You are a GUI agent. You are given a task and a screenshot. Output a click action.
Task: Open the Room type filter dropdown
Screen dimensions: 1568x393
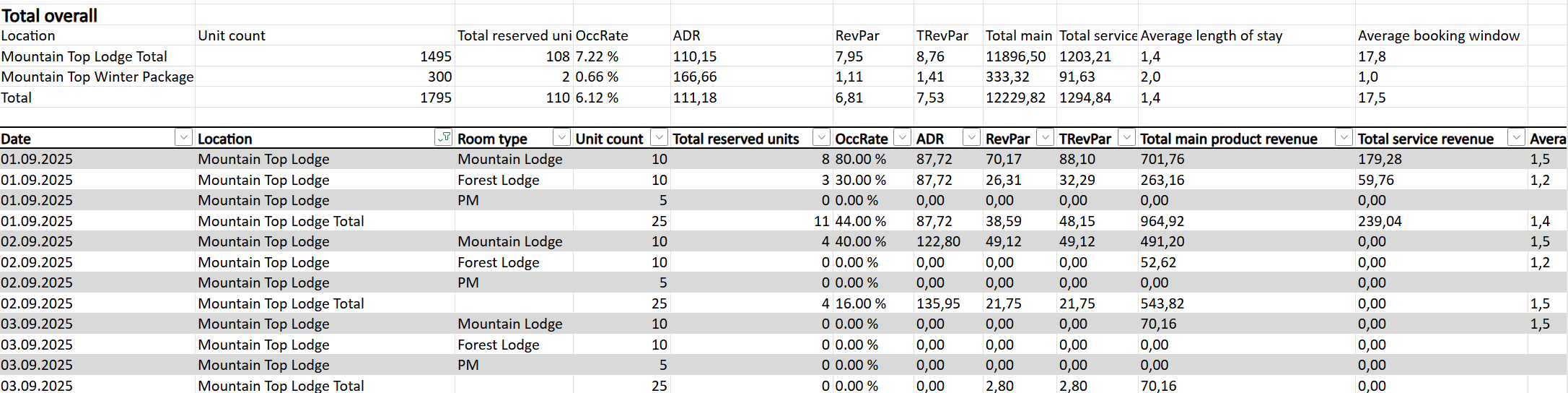[x=561, y=137]
